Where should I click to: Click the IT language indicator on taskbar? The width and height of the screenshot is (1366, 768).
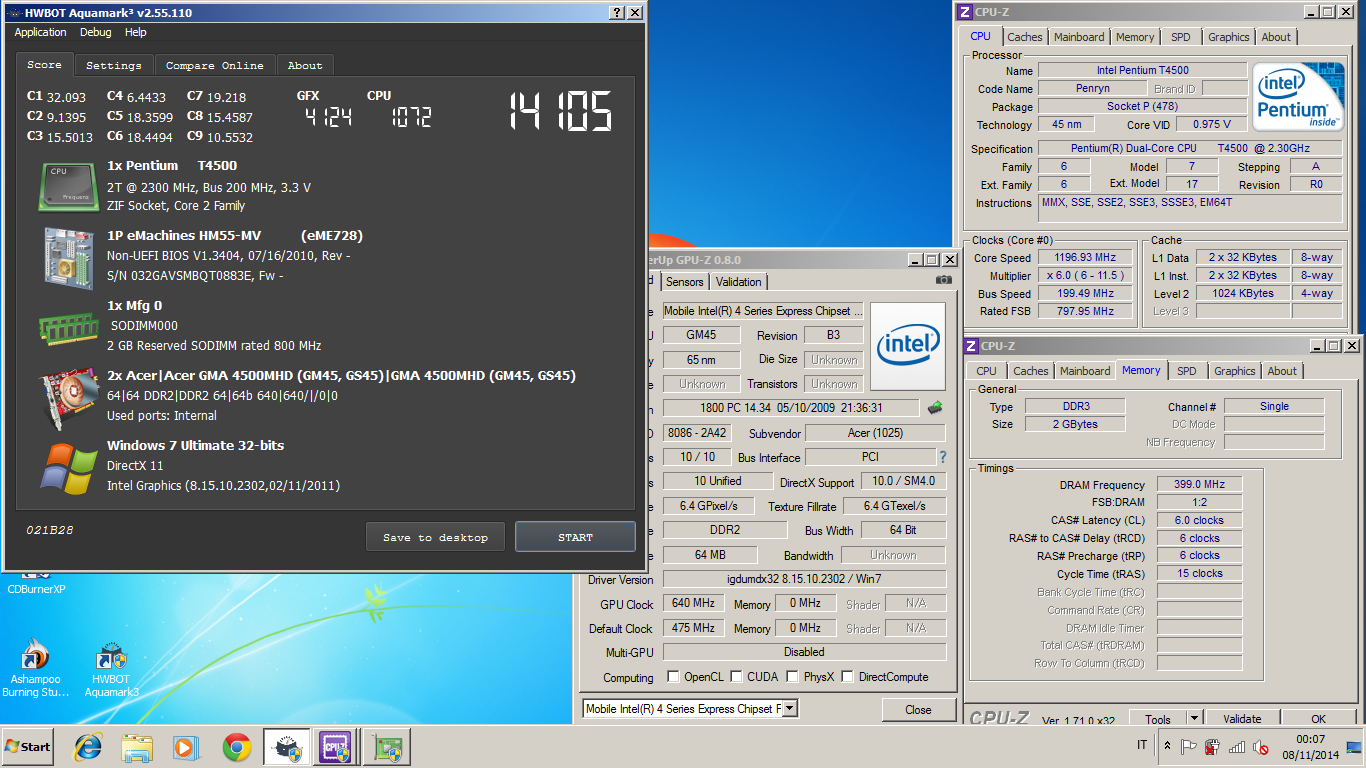[x=1142, y=746]
